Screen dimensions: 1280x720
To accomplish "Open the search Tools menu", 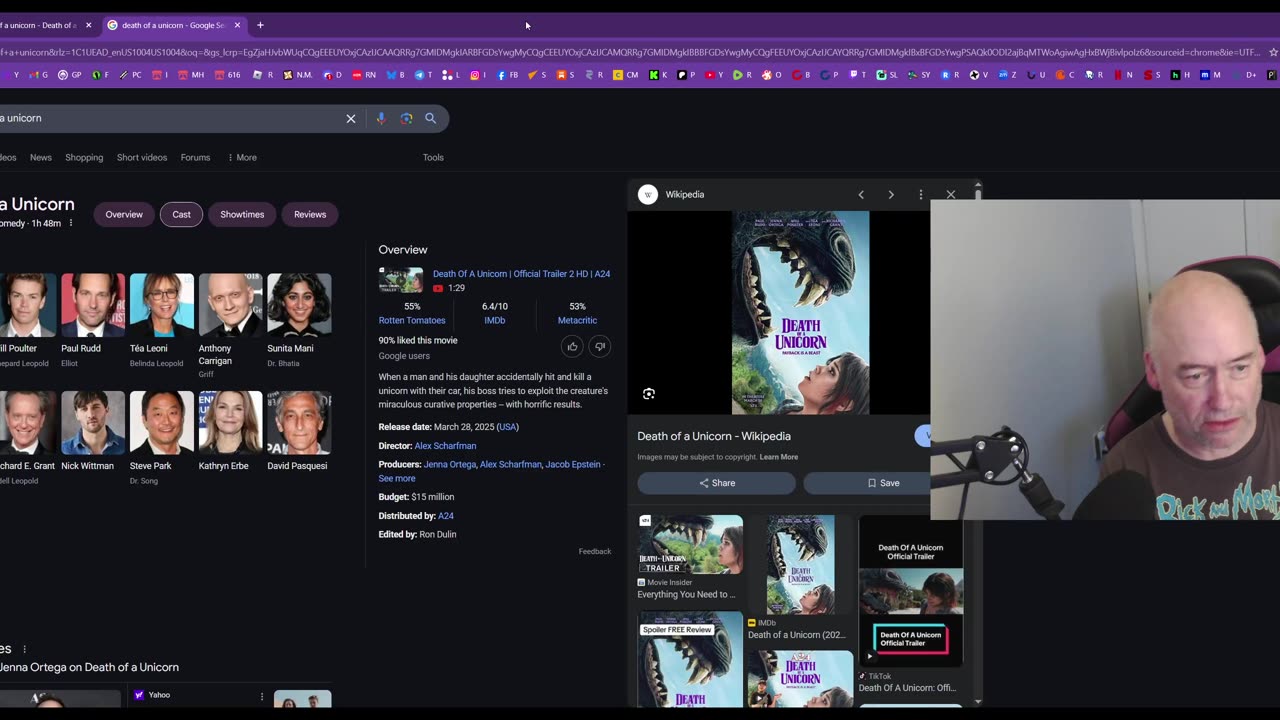I will (x=433, y=157).
